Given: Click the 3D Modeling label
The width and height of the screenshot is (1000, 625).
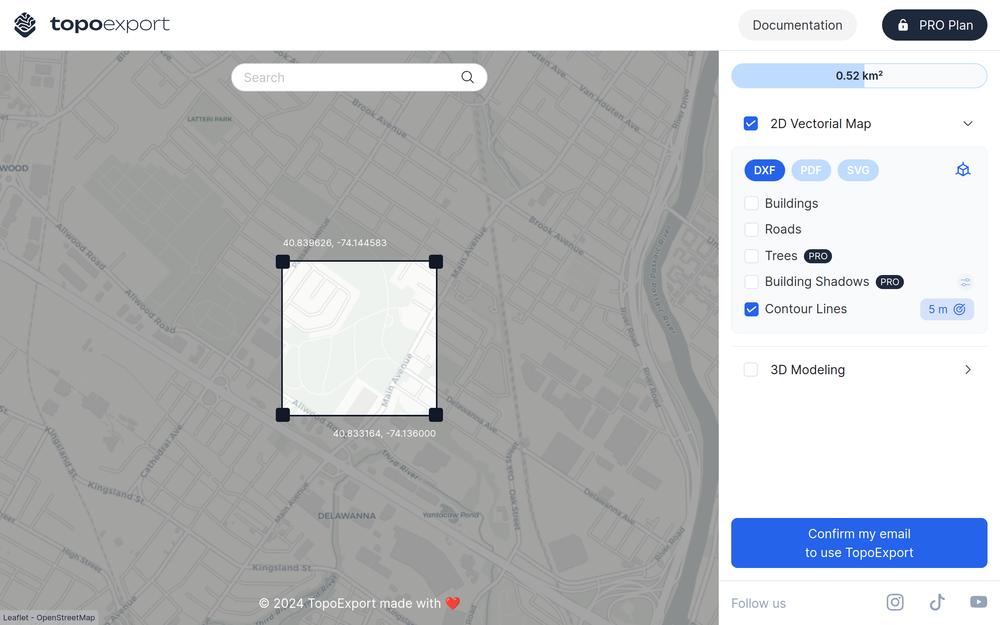Looking at the screenshot, I should [807, 370].
